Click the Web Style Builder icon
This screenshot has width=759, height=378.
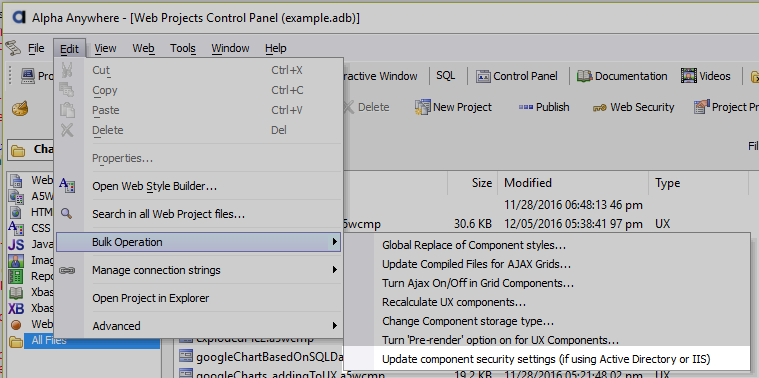point(67,185)
